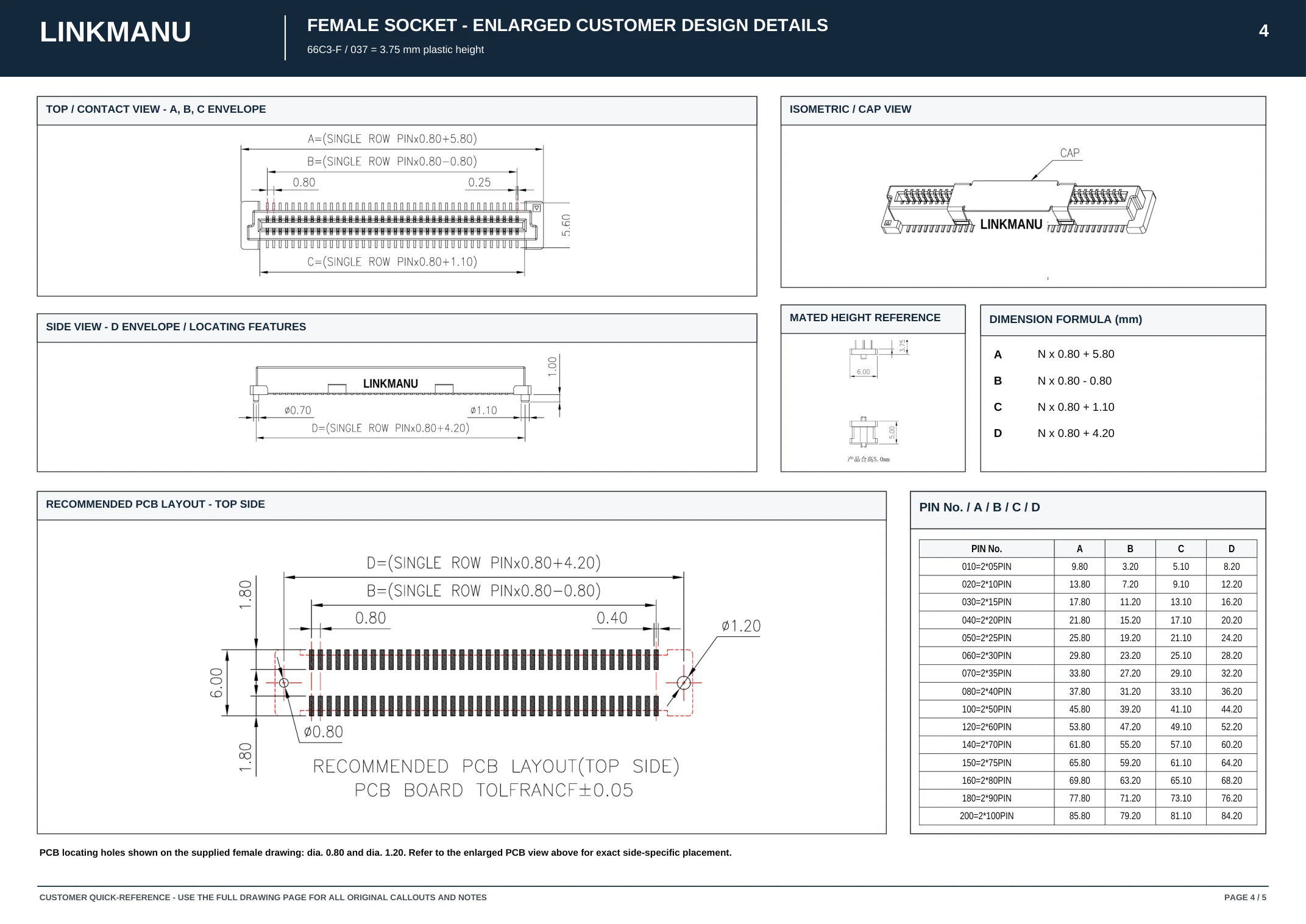Click the 0.40 pad width dimension
Screen dimensions: 1306x924
(x=612, y=619)
